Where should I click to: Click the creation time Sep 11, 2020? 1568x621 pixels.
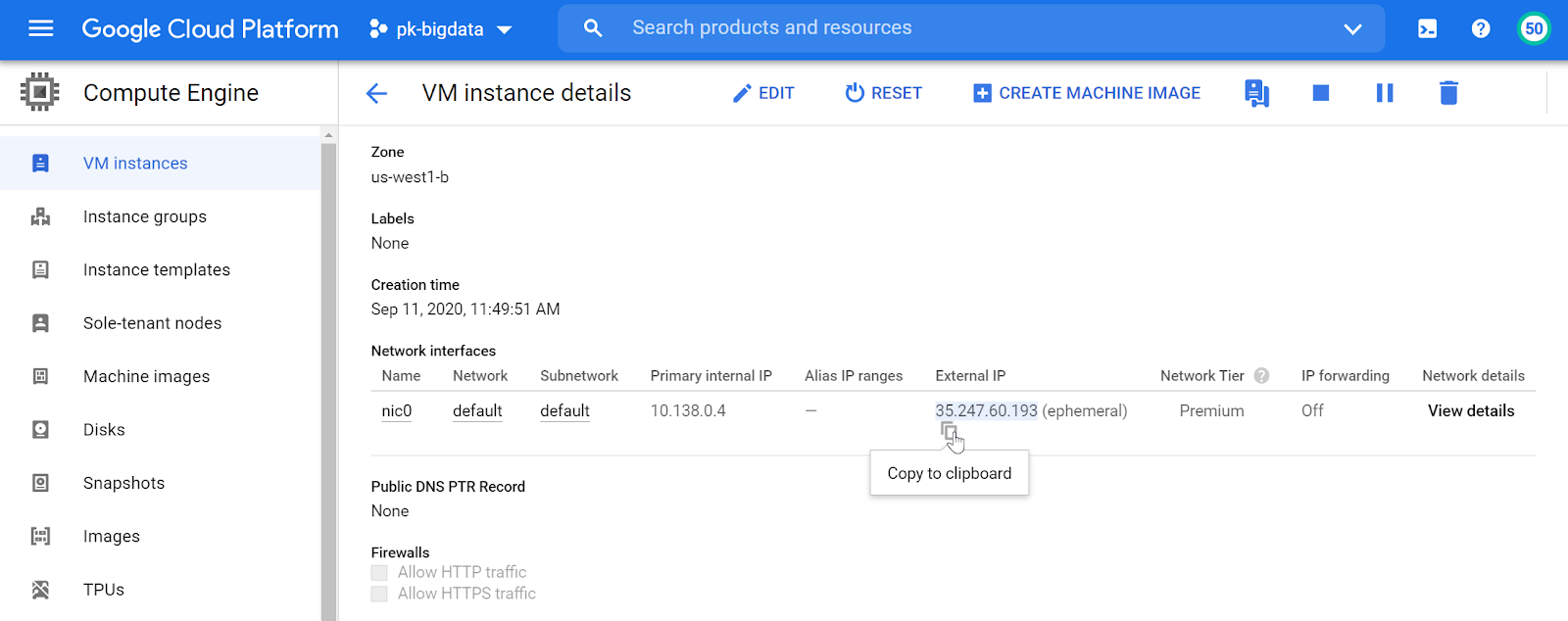click(x=465, y=310)
